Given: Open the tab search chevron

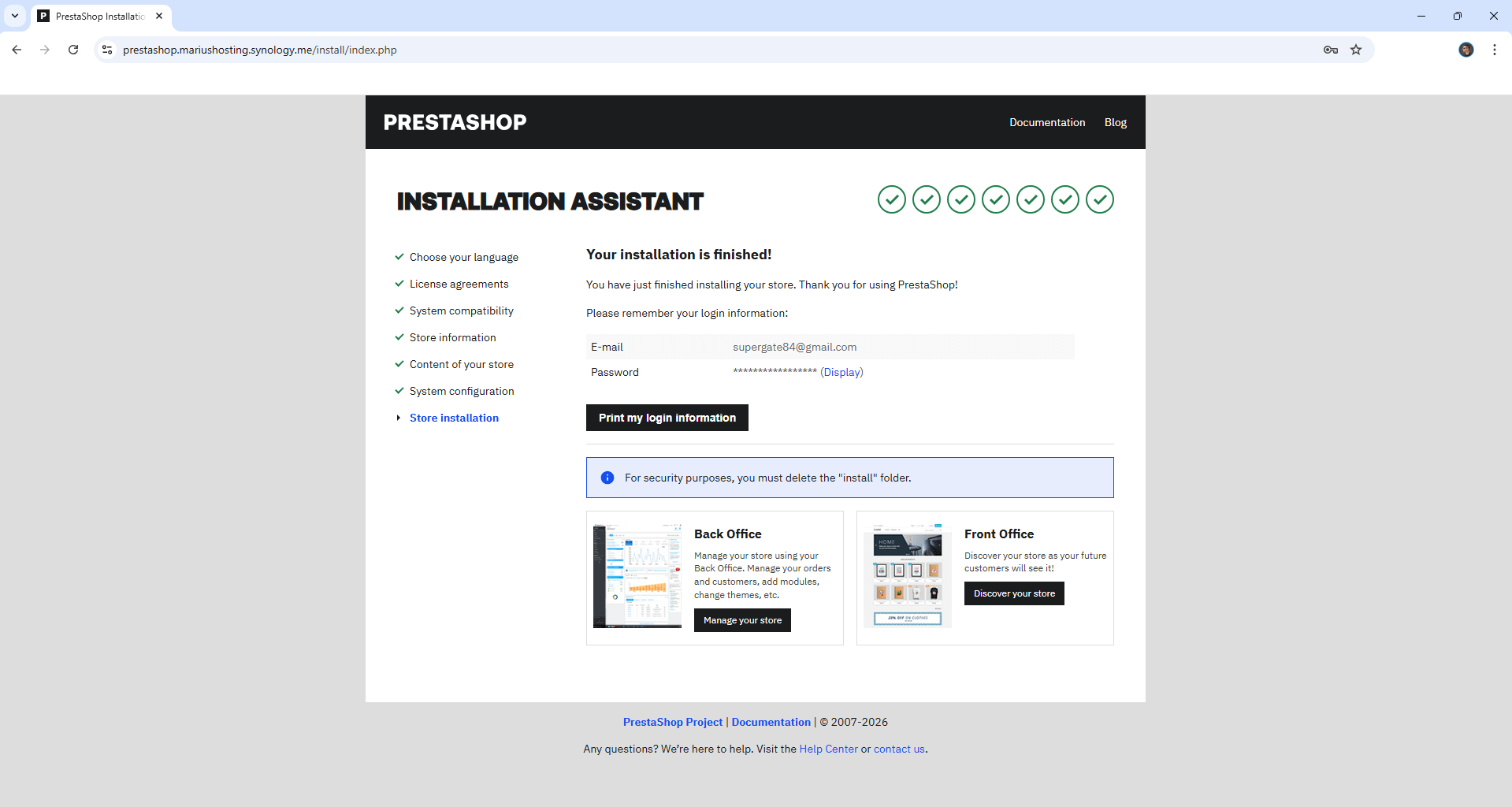Looking at the screenshot, I should [x=15, y=16].
